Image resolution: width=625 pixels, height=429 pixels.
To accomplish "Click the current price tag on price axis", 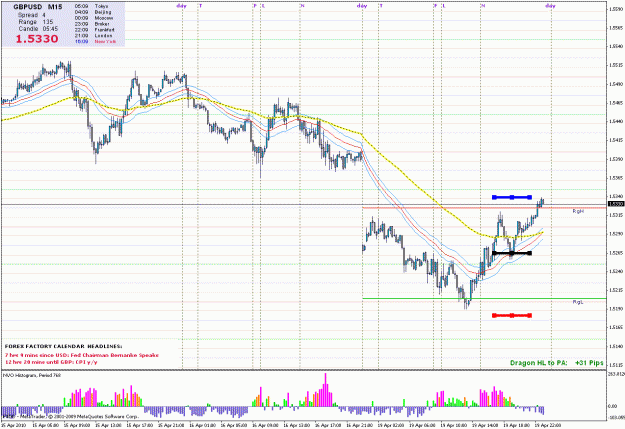I will pyautogui.click(x=615, y=204).
